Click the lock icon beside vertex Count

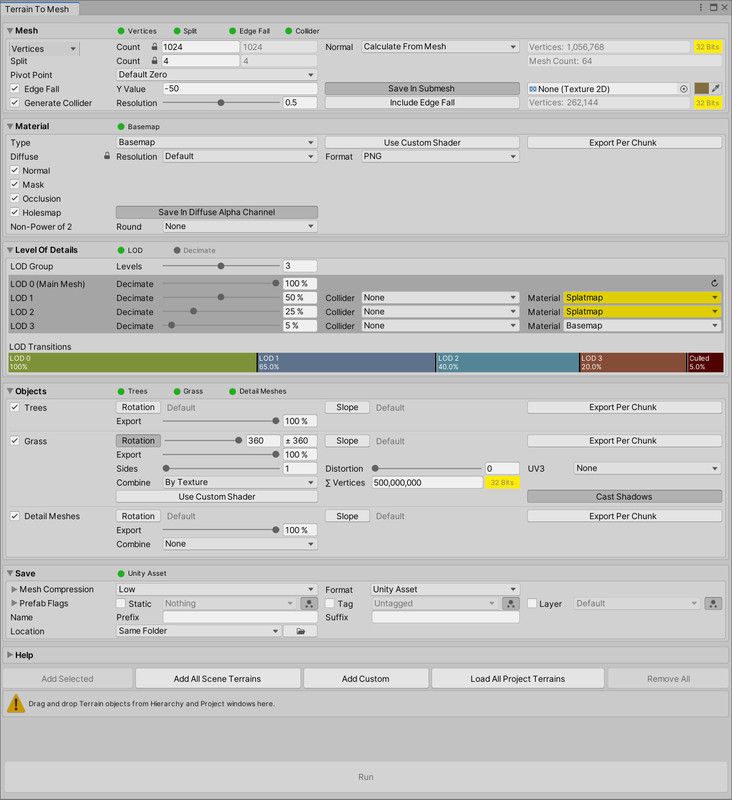[x=154, y=47]
